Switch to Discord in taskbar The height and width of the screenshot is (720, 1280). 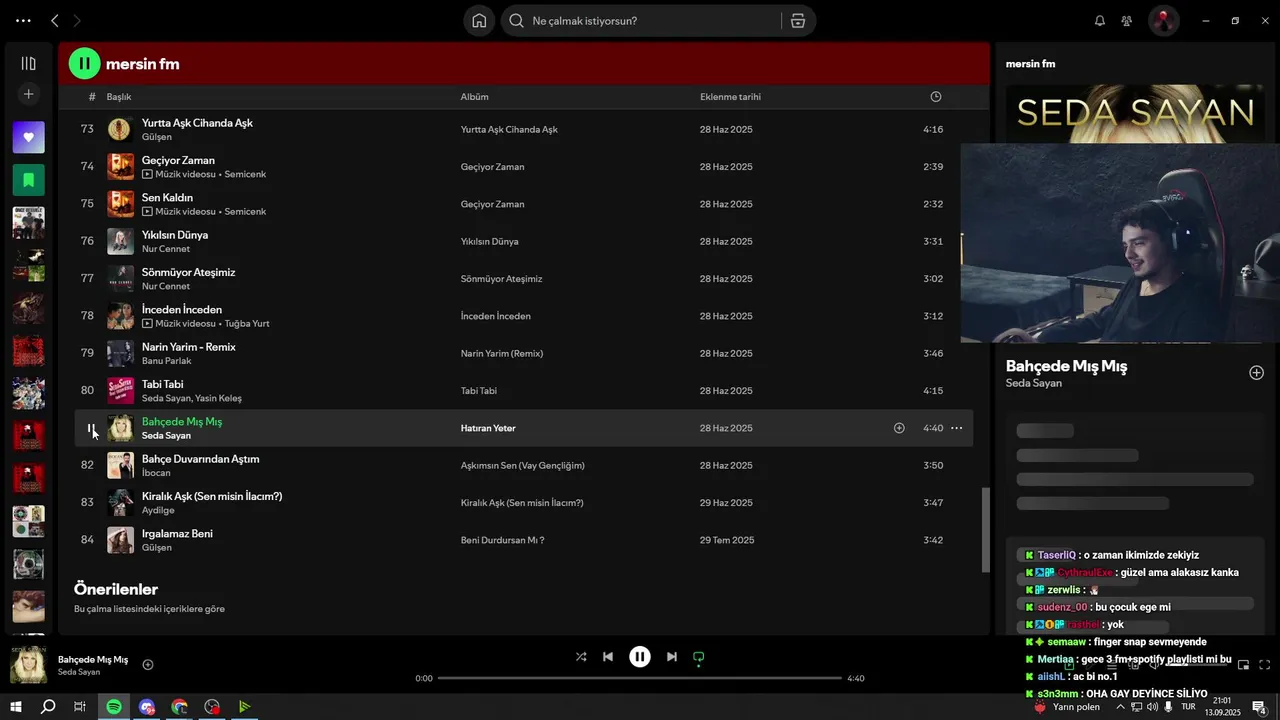pyautogui.click(x=147, y=707)
